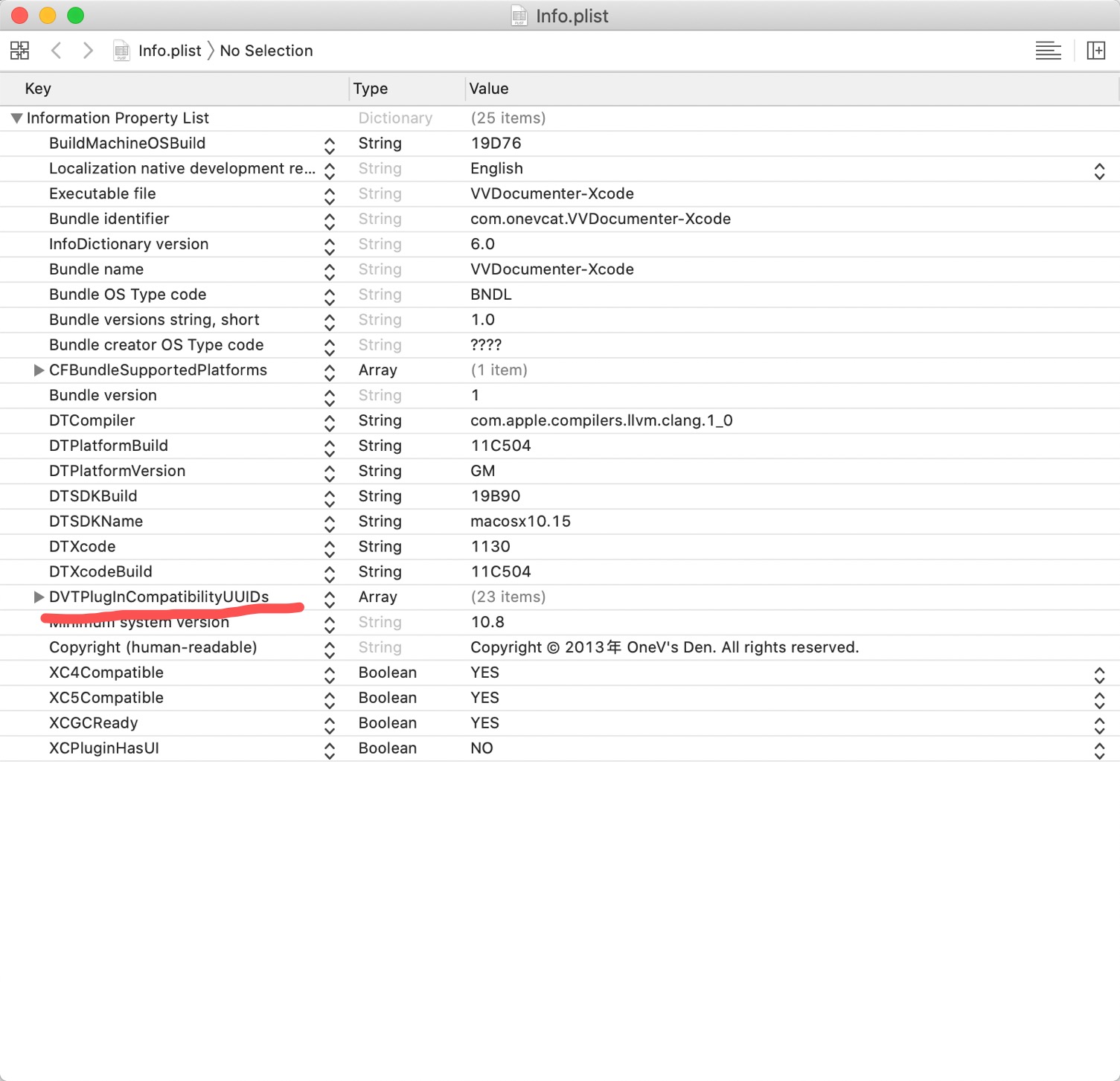Select the Copyright 2013 OneV's Den value

point(665,648)
